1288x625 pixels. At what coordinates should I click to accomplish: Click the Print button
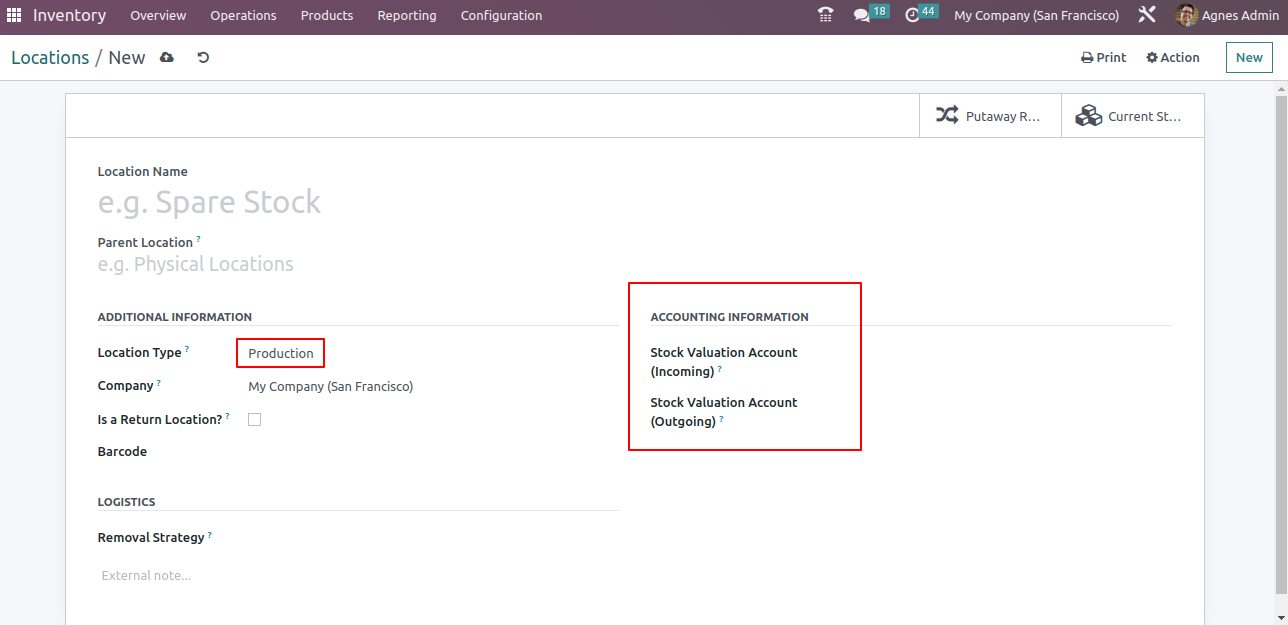tap(1103, 58)
